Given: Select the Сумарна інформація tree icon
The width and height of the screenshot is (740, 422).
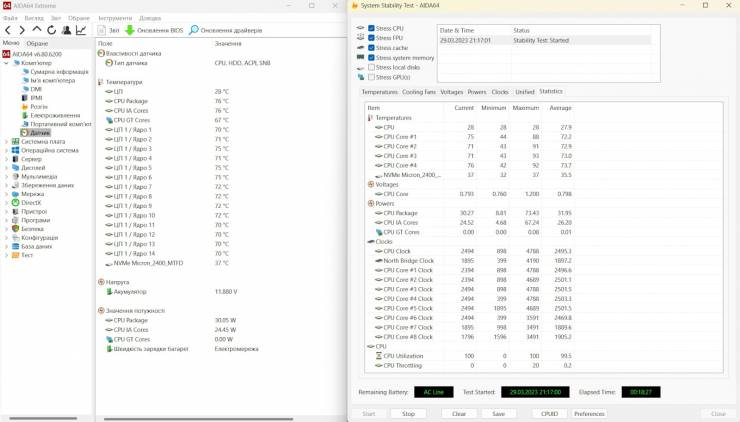Looking at the screenshot, I should click(x=26, y=72).
